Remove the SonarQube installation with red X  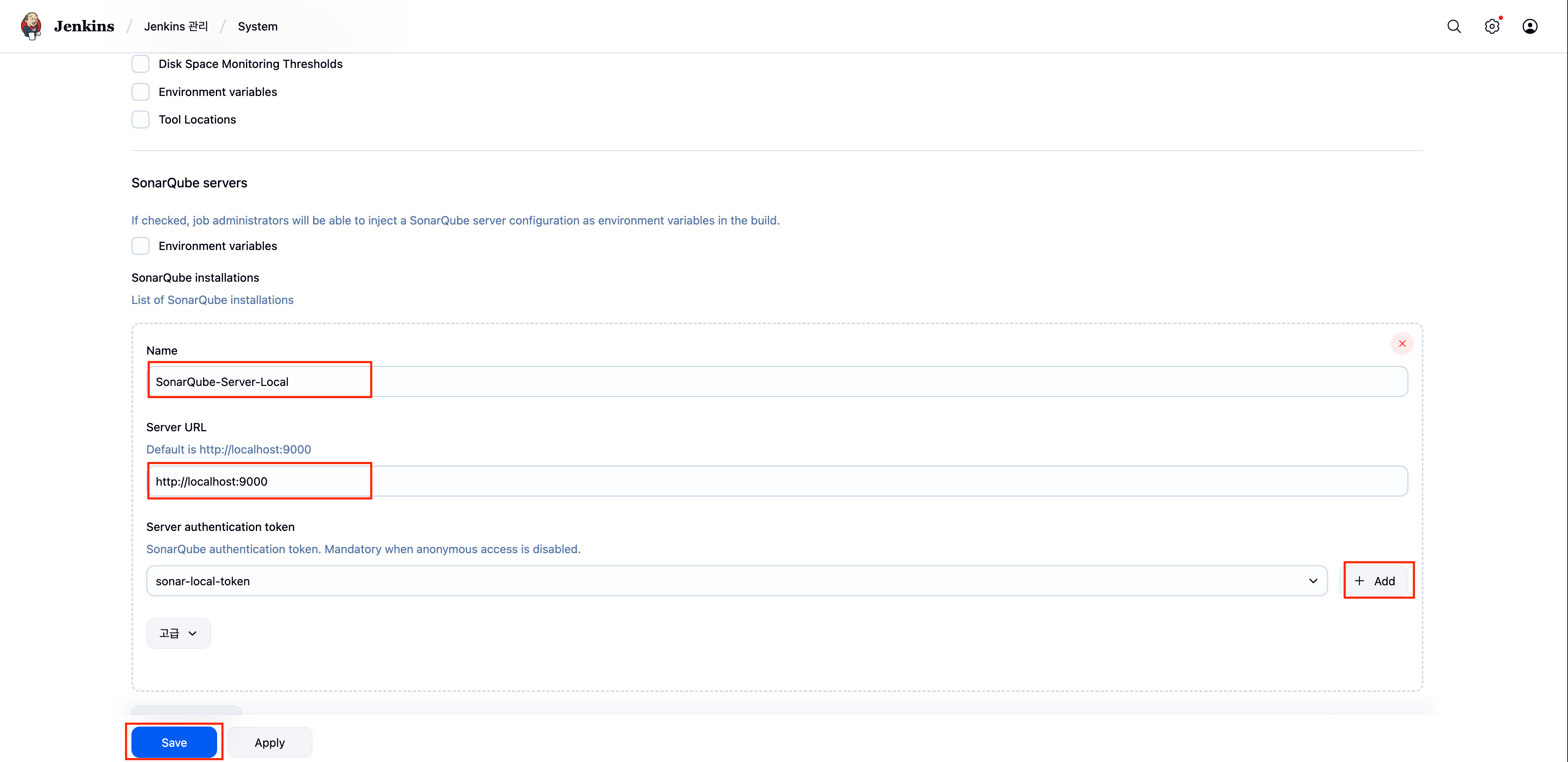point(1402,344)
